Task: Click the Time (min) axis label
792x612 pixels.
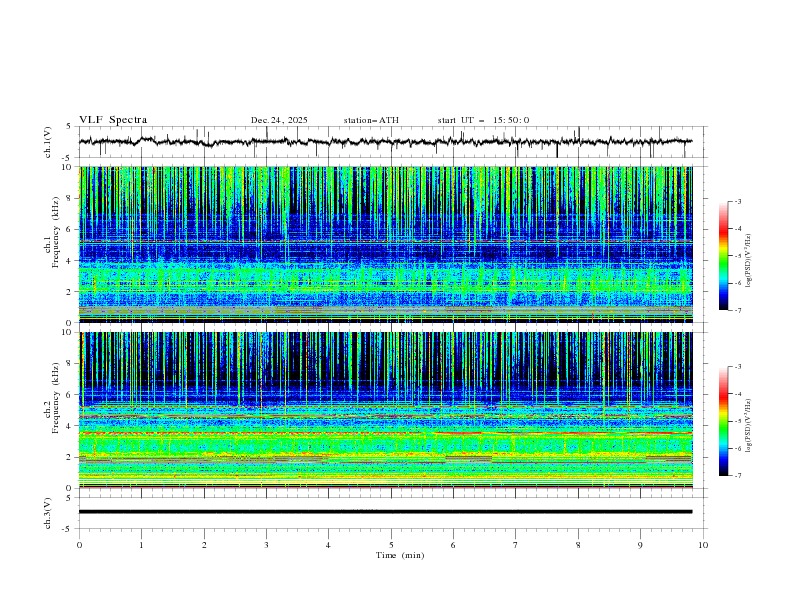Action: point(398,554)
